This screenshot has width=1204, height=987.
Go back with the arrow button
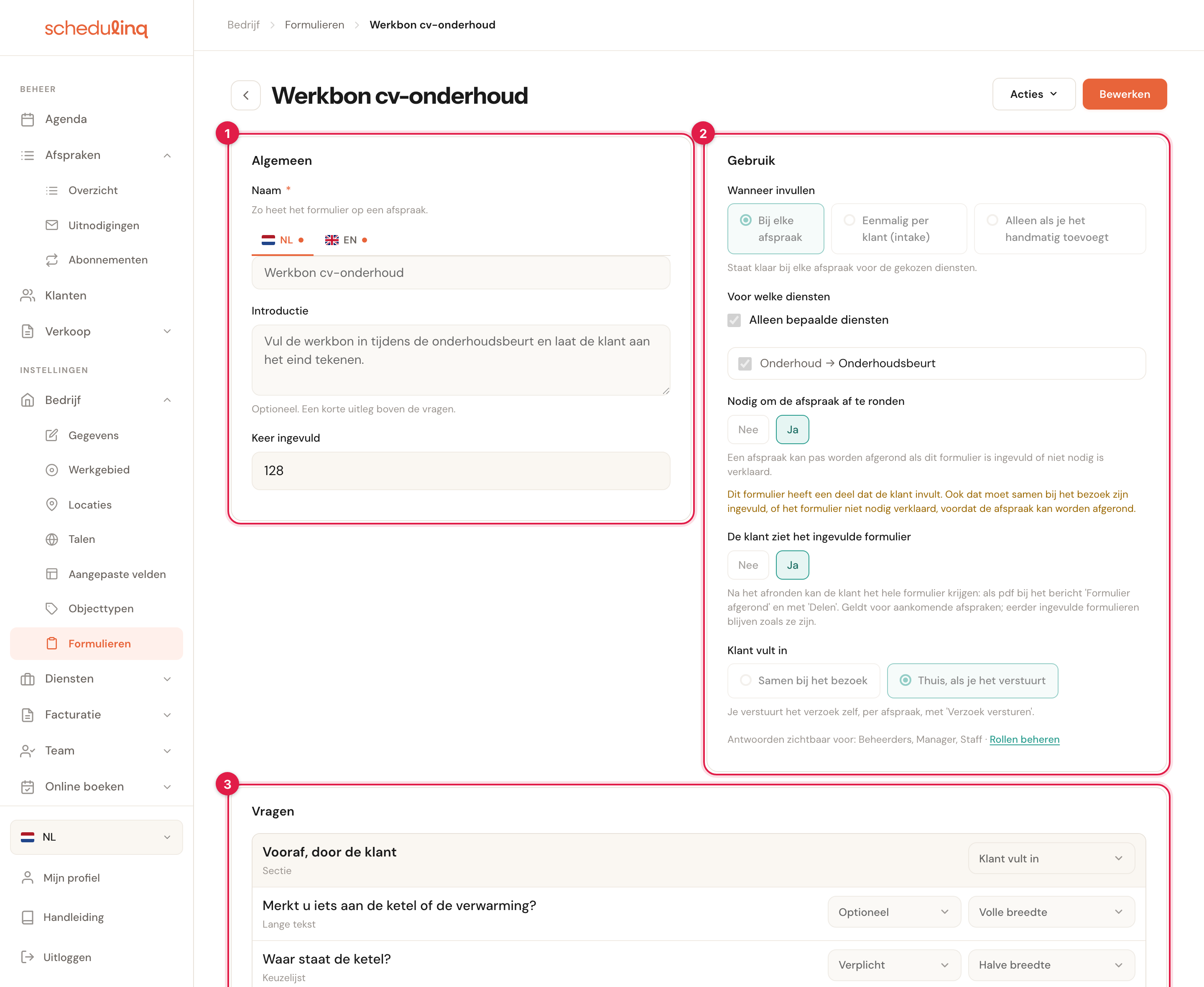[246, 95]
